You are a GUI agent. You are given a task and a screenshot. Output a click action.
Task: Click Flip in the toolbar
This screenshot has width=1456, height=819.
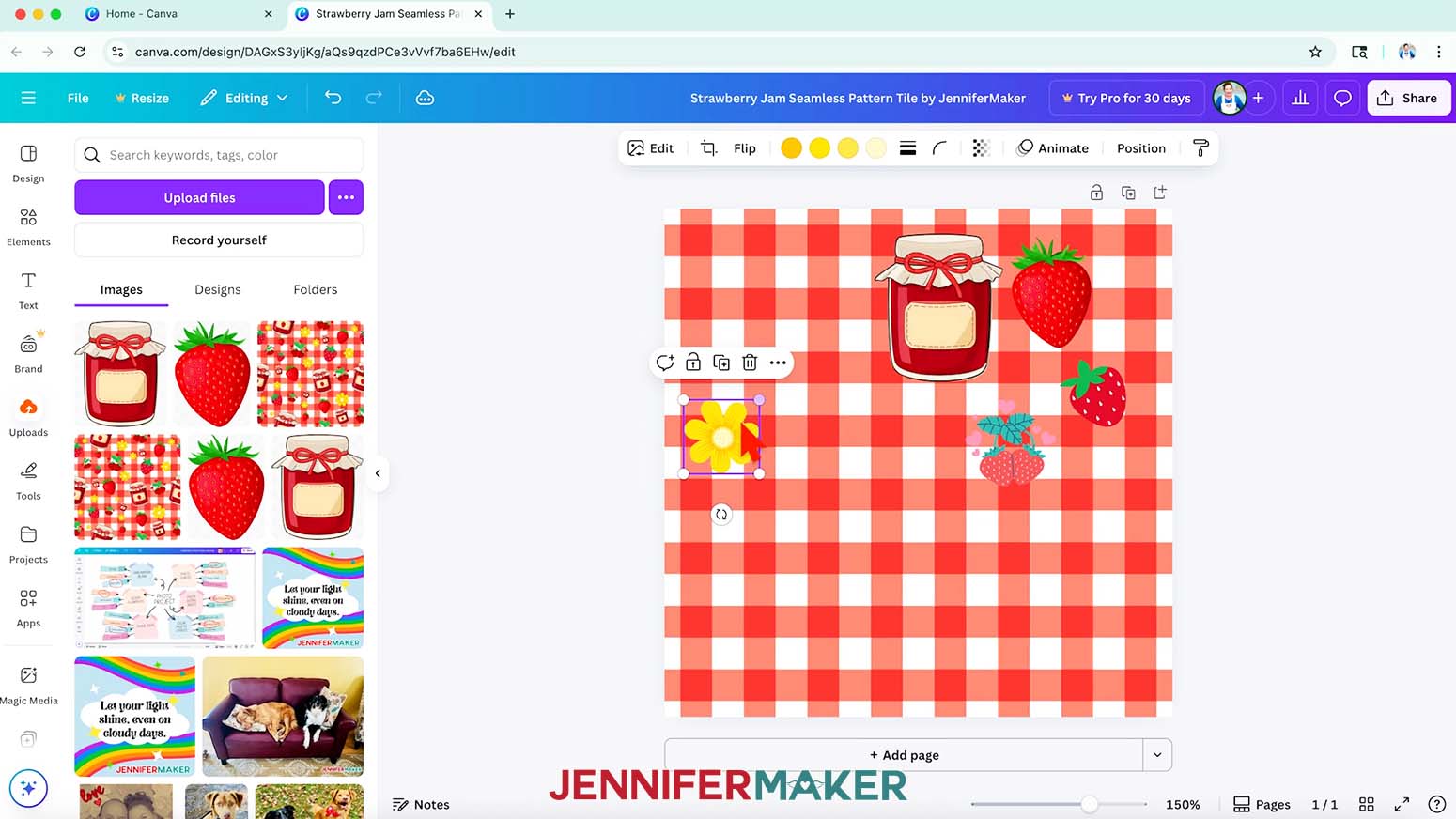[x=745, y=148]
